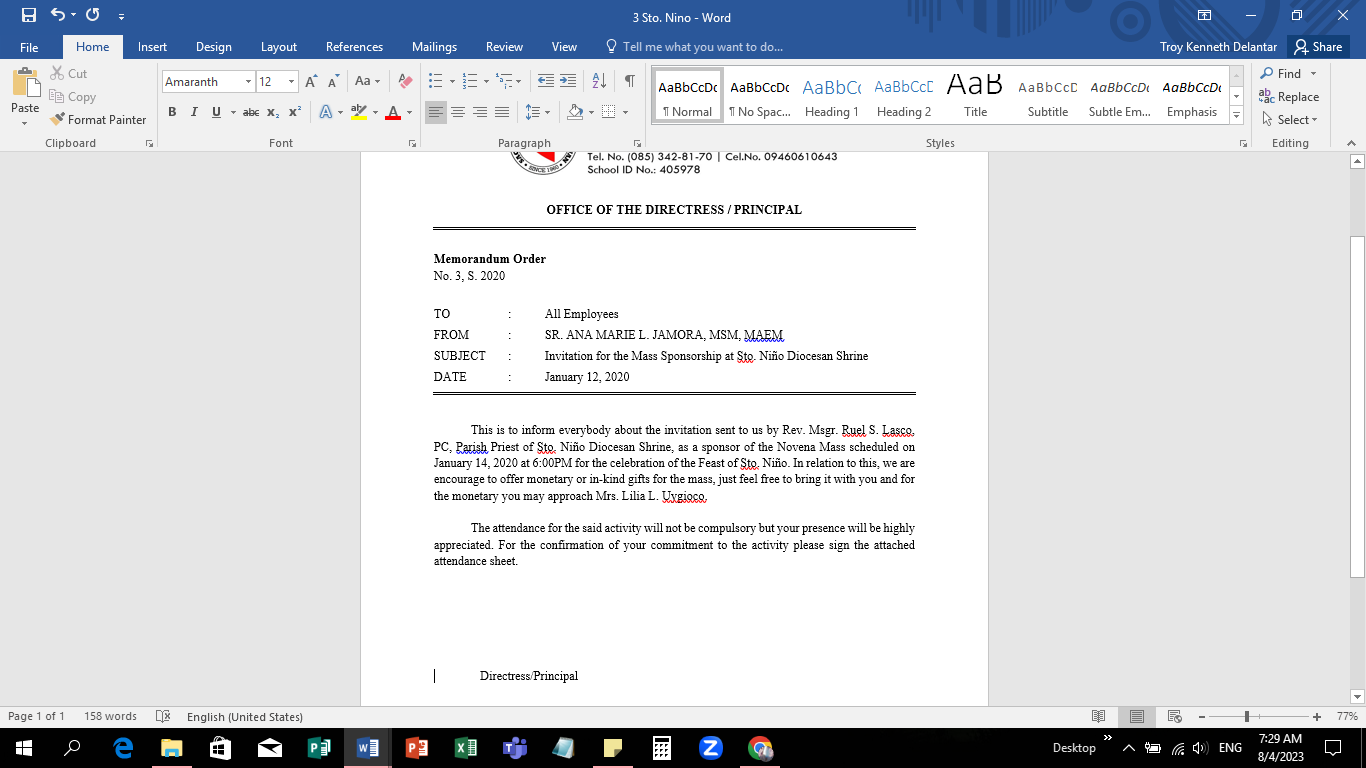Toggle superscript formatting
The width and height of the screenshot is (1366, 768).
coord(295,112)
